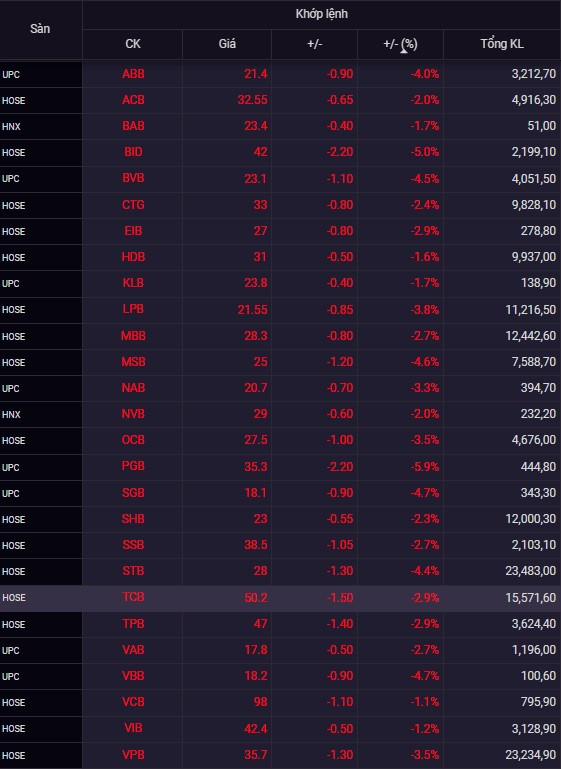
Task: Click the +/- column header
Action: (314, 44)
